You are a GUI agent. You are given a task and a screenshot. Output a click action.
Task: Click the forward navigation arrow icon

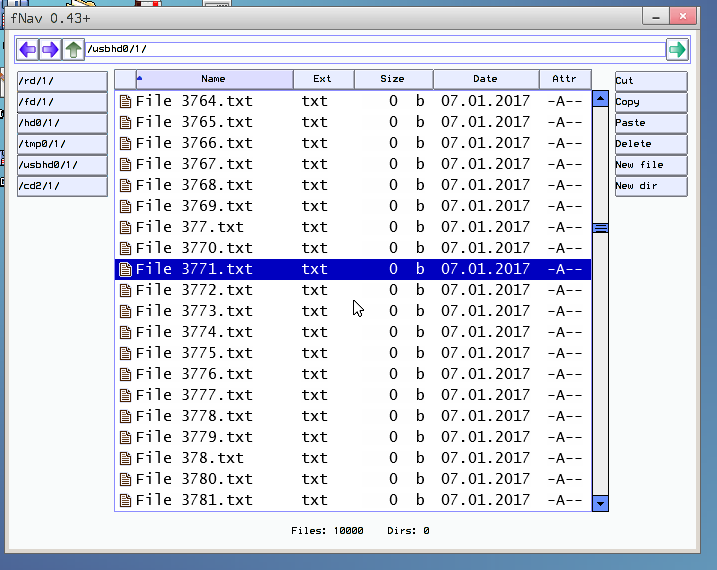point(50,49)
